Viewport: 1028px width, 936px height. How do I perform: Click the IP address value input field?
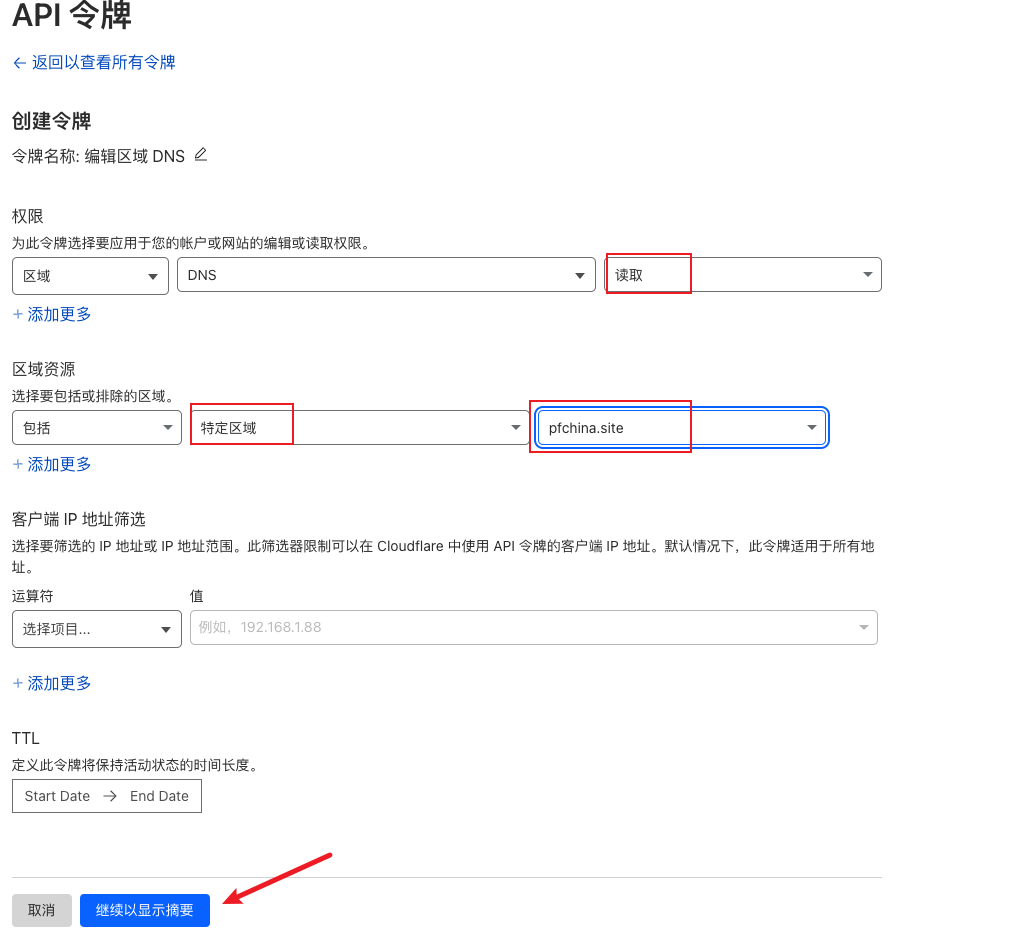coord(520,628)
